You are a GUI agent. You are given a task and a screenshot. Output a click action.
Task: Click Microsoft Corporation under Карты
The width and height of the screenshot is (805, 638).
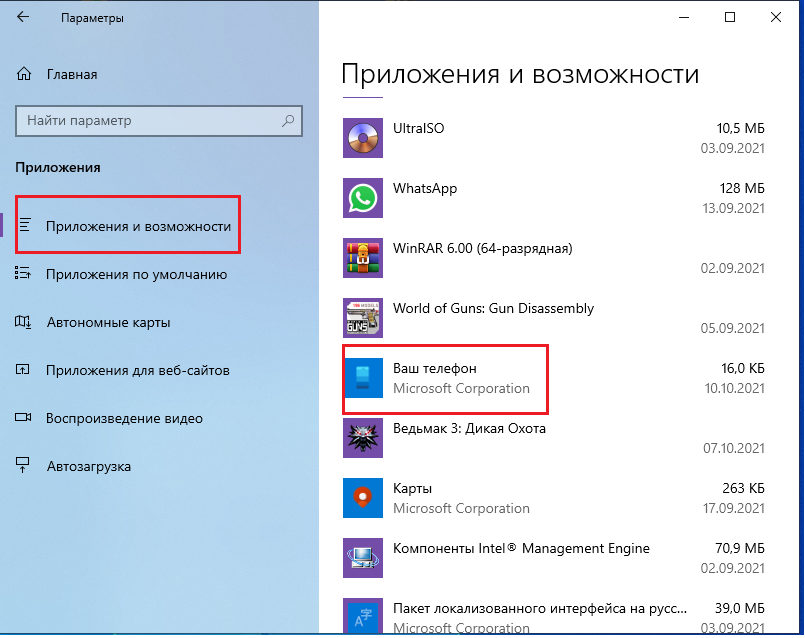[x=461, y=509]
